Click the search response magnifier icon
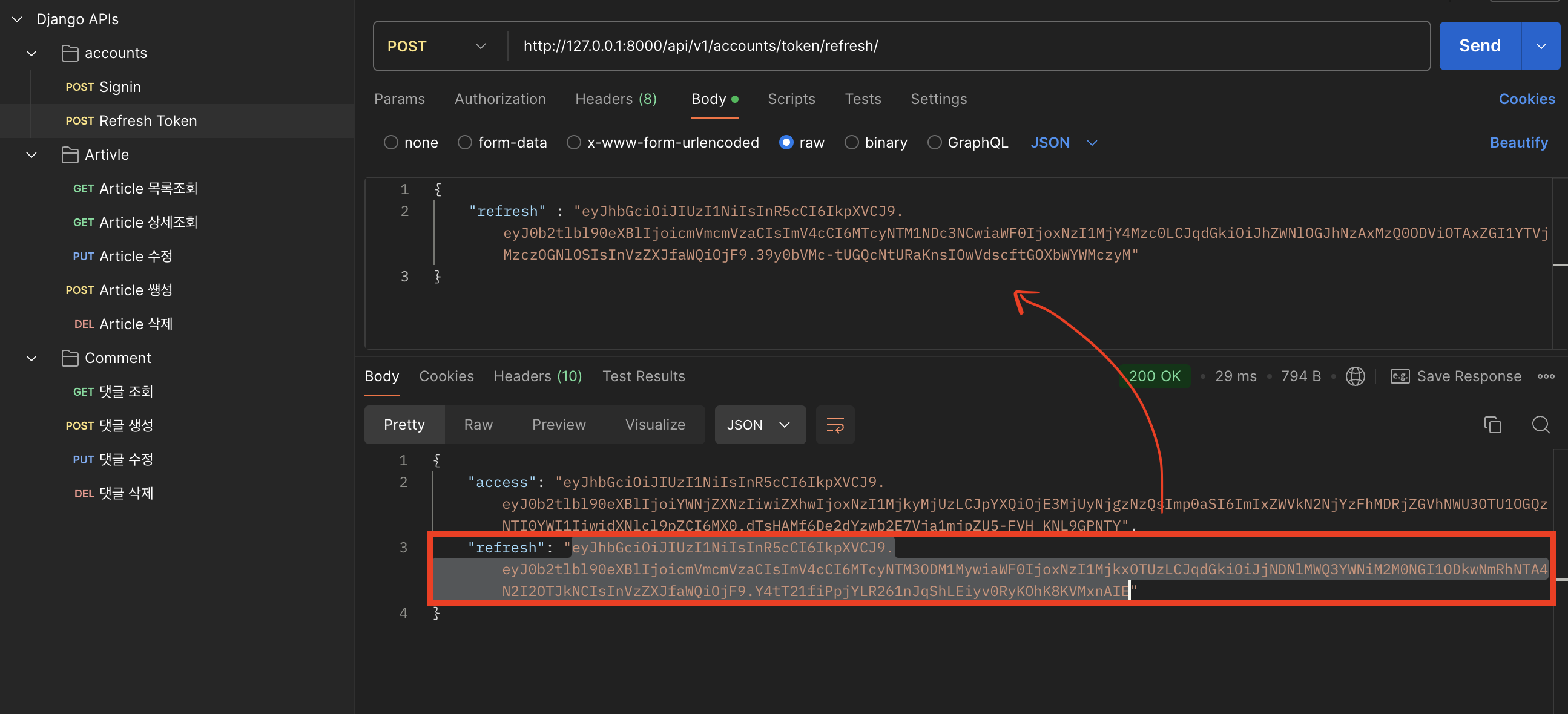This screenshot has width=1568, height=714. [x=1540, y=425]
